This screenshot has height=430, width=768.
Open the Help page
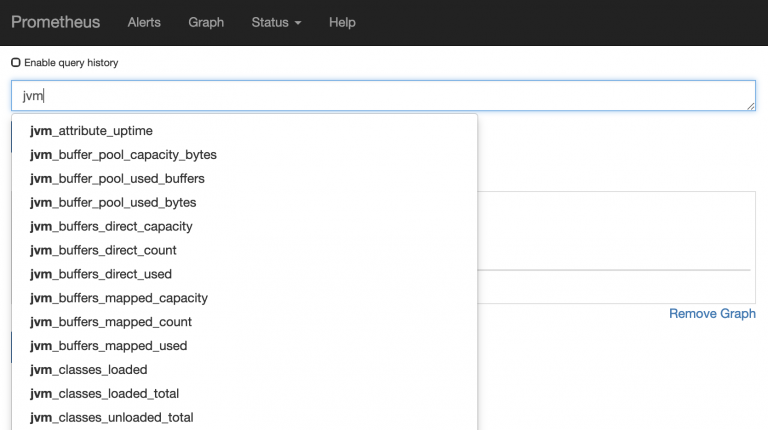342,22
